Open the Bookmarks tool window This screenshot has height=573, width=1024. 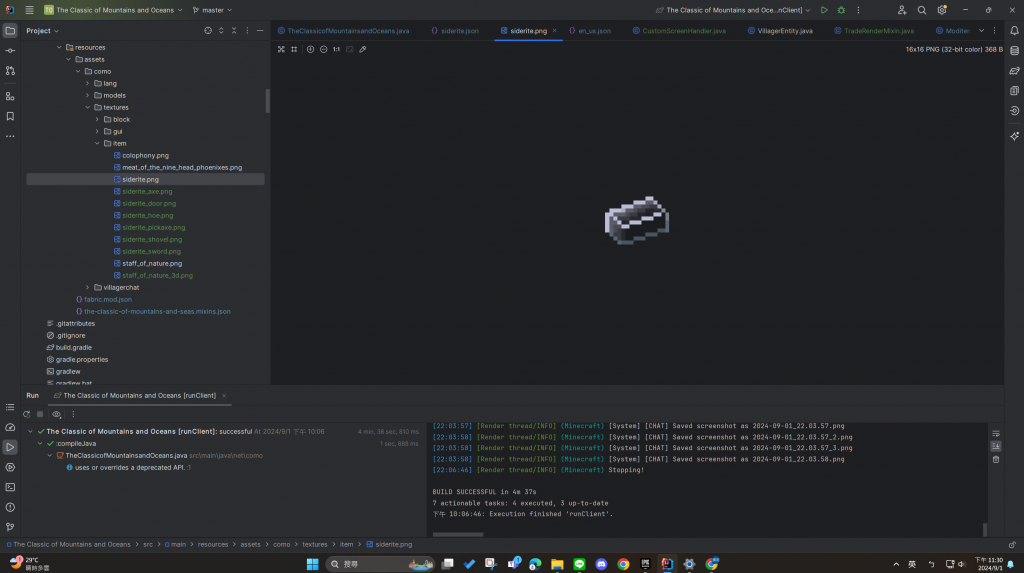10,116
